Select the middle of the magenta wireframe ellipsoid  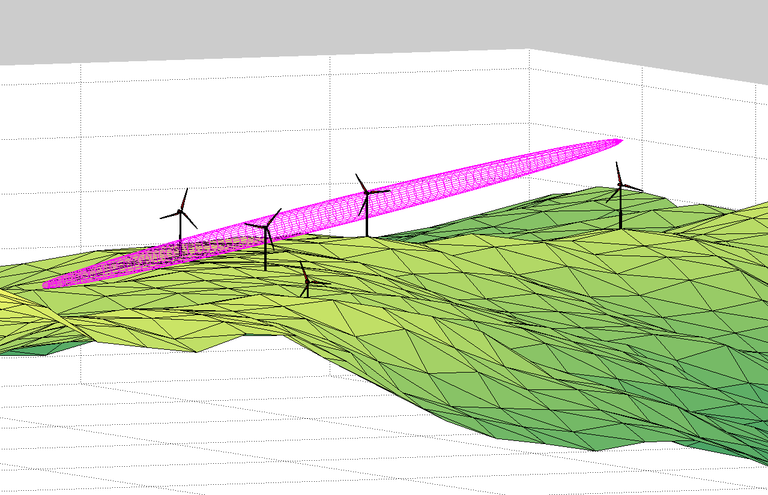tap(330, 212)
